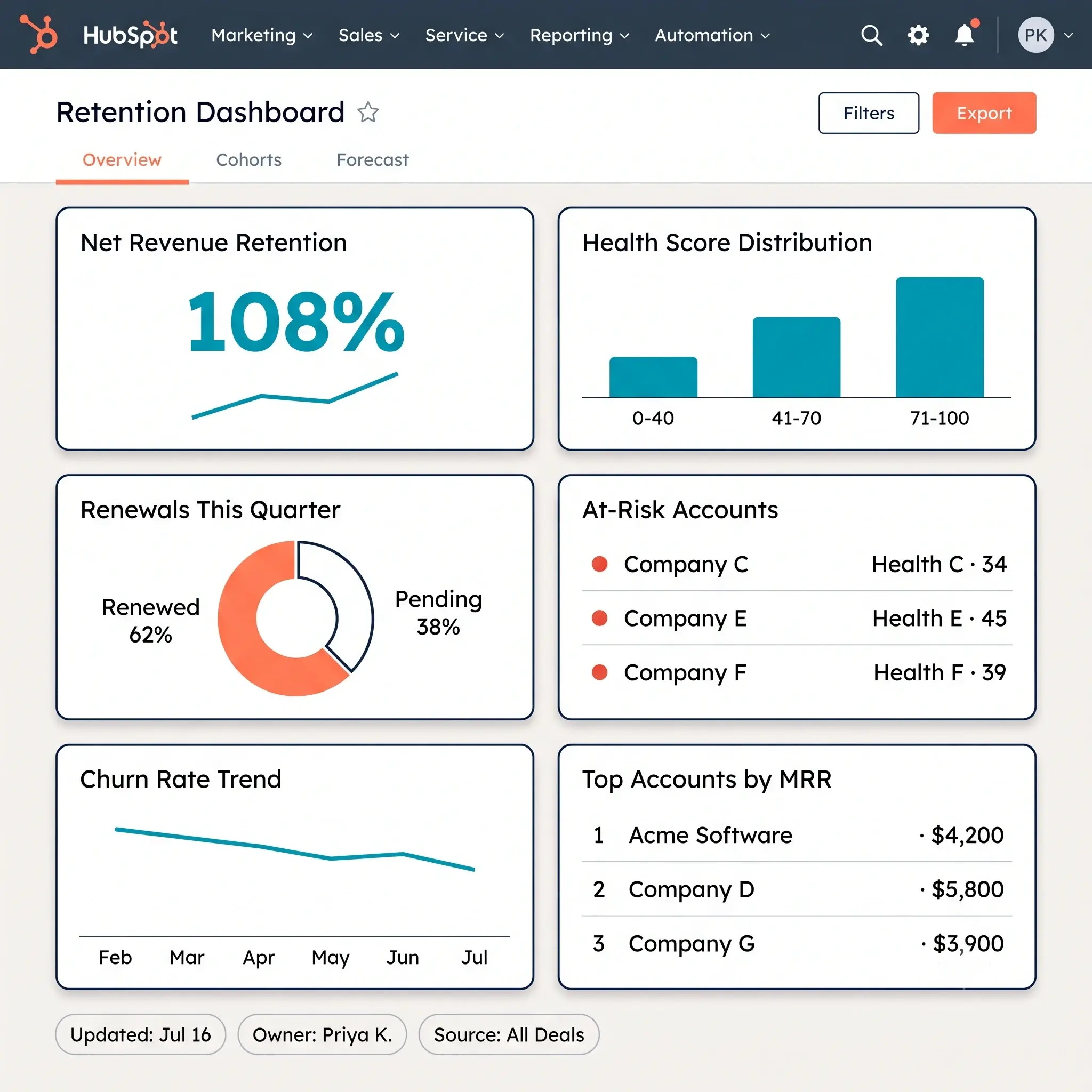Open the Company C at-risk row
The height and width of the screenshot is (1092, 1092).
(797, 564)
